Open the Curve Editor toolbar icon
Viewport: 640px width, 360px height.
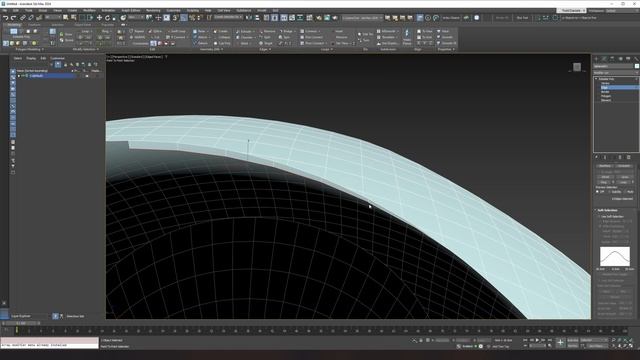(292, 18)
